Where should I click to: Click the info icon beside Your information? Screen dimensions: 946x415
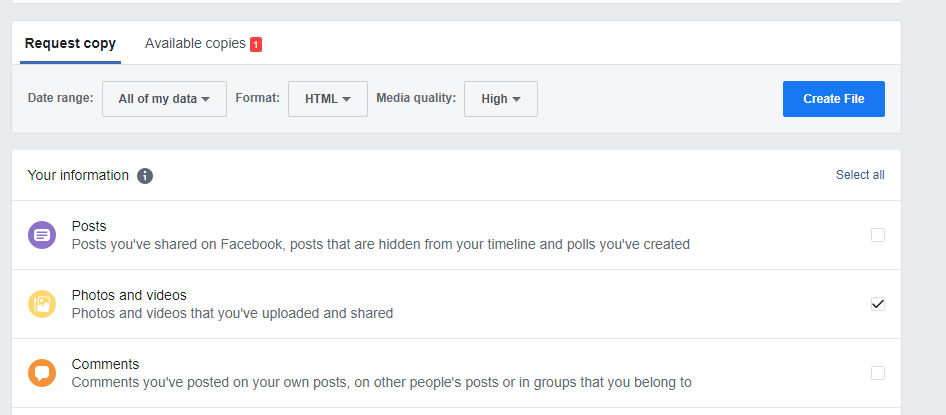(x=145, y=176)
